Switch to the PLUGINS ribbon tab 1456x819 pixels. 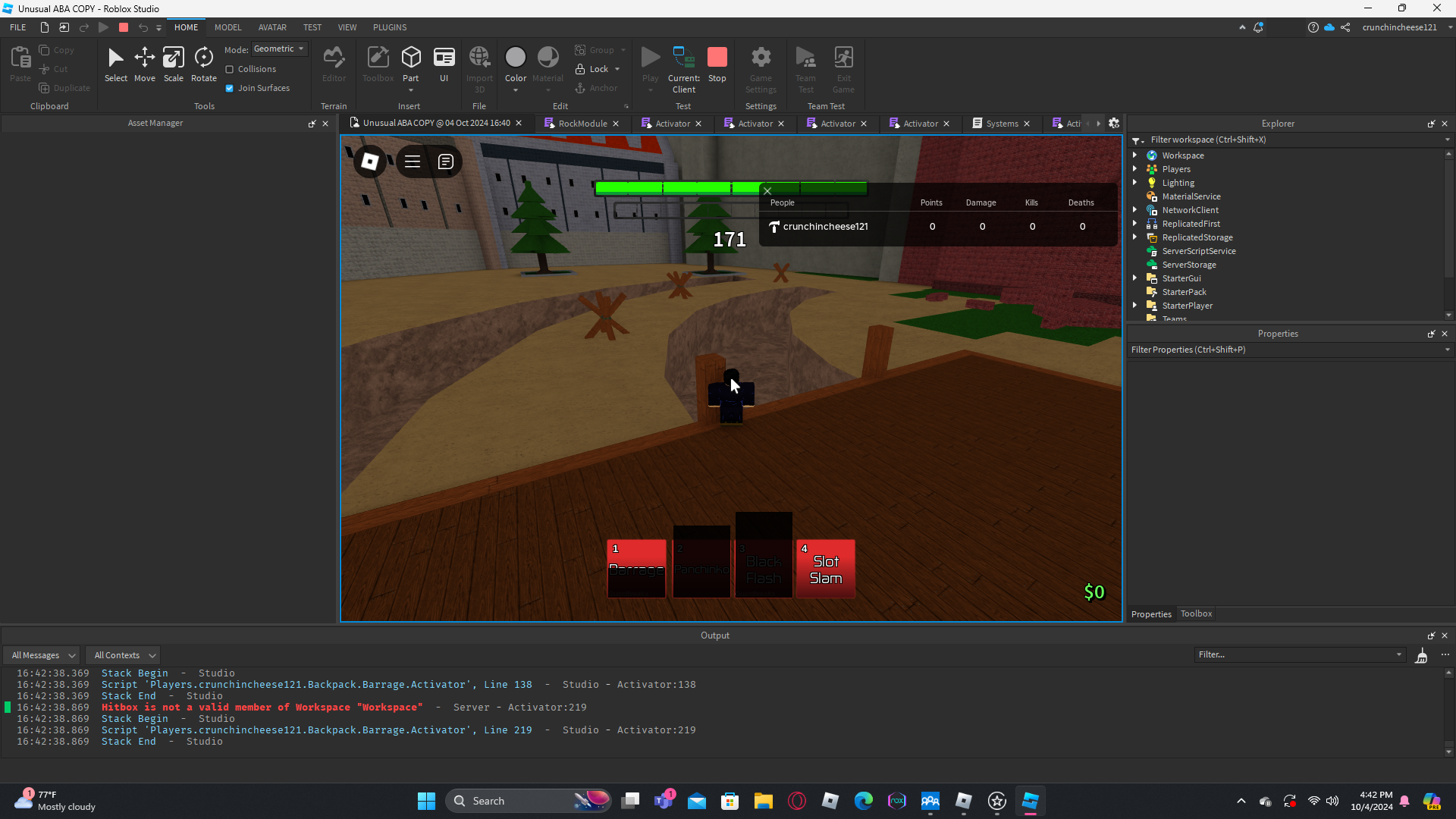tap(390, 27)
